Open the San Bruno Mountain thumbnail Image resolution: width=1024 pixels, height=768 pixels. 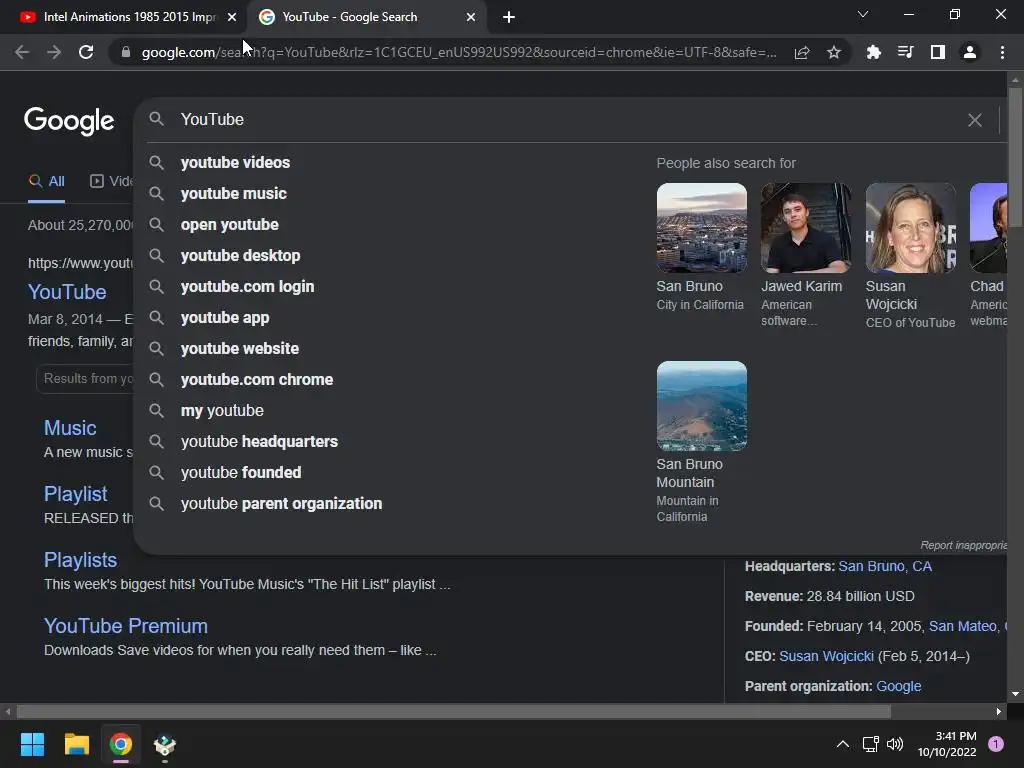point(701,406)
